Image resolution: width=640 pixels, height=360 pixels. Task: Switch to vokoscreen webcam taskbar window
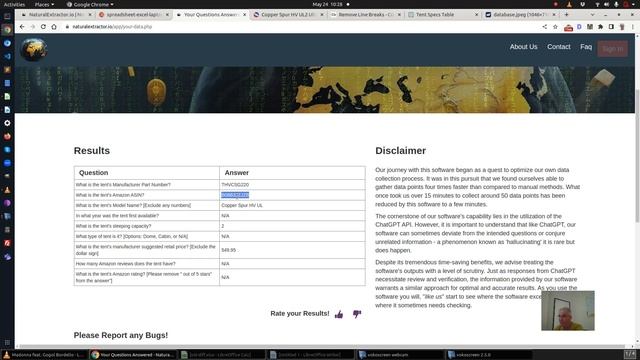coord(400,355)
